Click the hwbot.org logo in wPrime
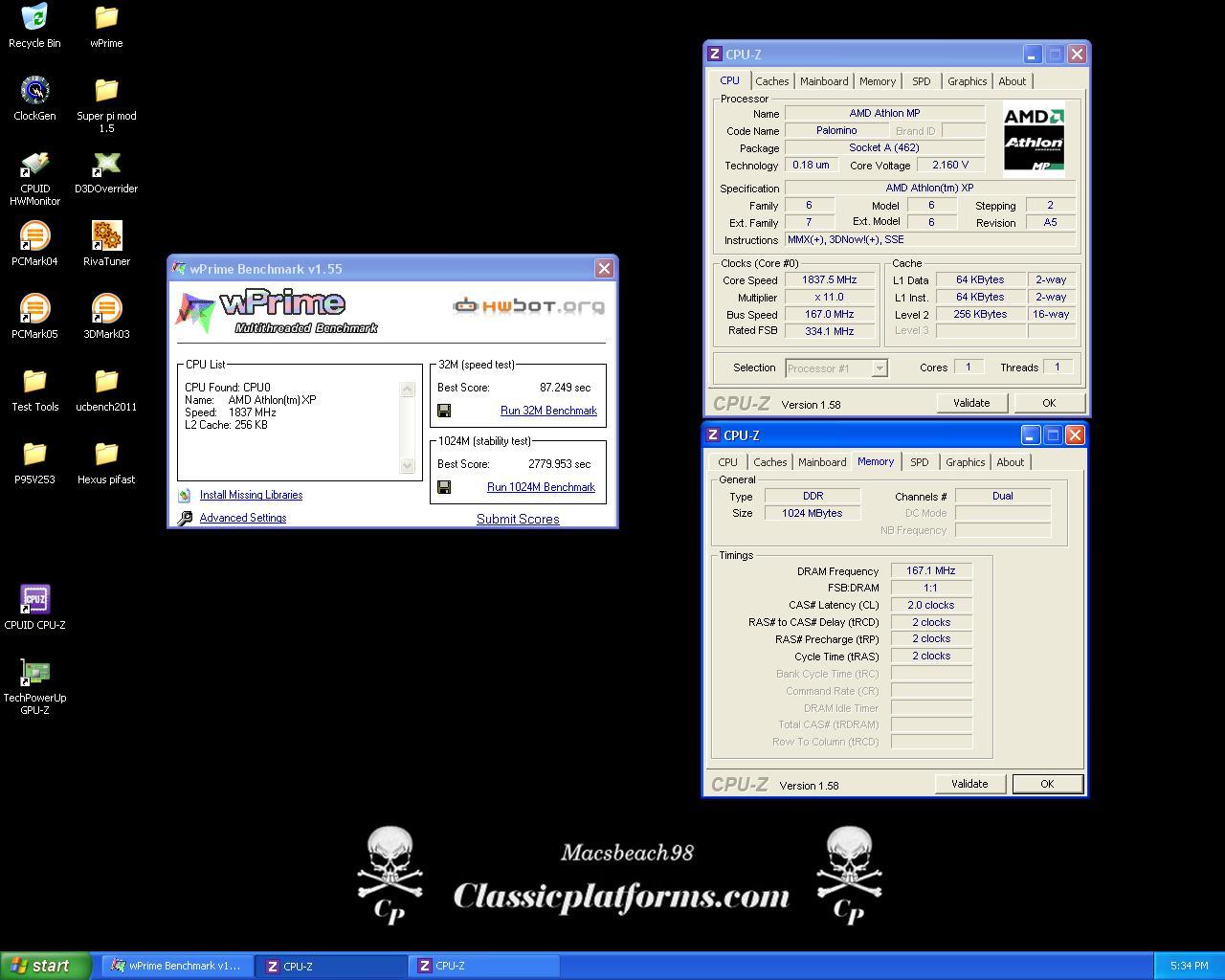Screen dimensions: 1225x980 tap(529, 306)
